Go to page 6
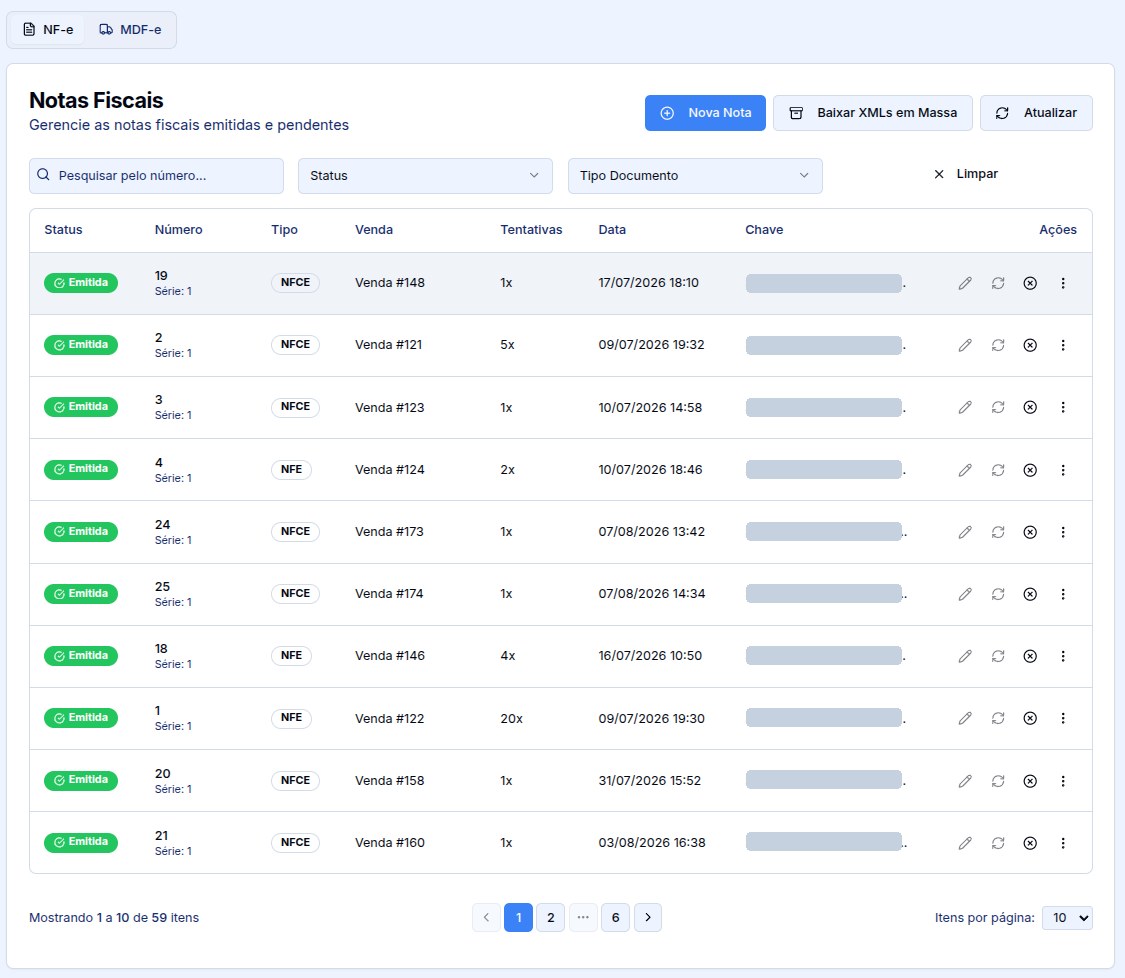The height and width of the screenshot is (978, 1125). [x=615, y=918]
